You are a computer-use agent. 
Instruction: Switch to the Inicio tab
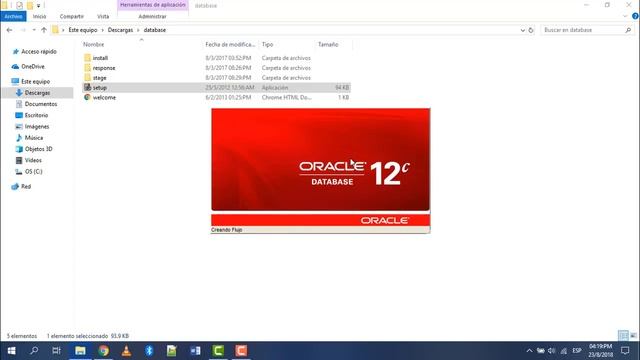pyautogui.click(x=40, y=16)
